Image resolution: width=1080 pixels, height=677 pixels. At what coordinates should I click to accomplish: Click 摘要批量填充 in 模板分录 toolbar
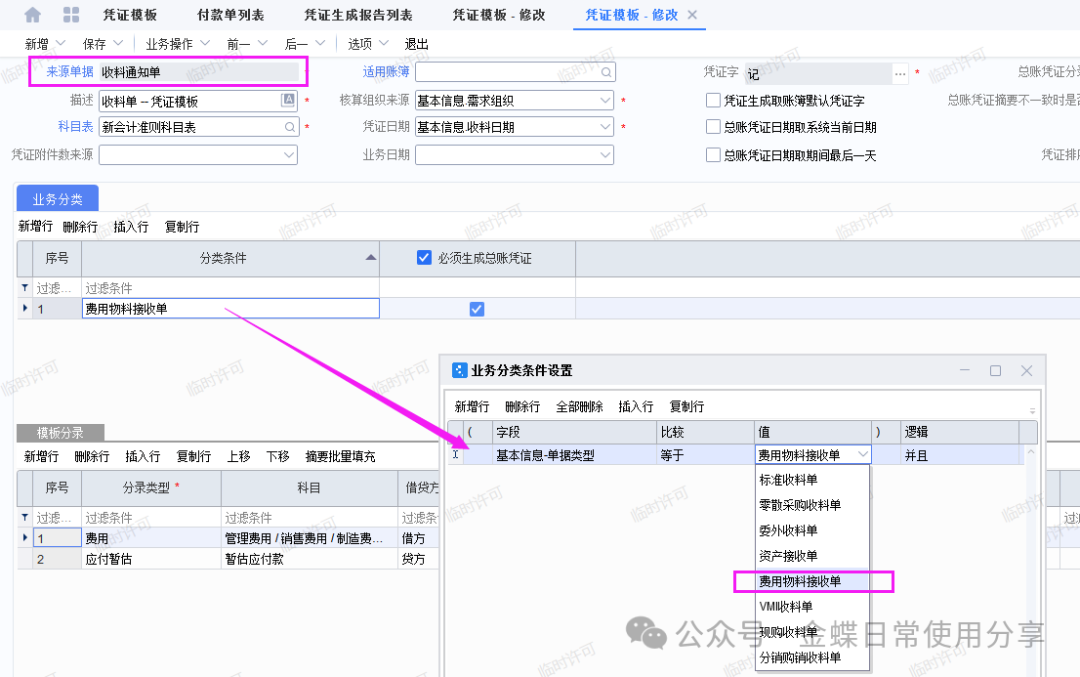pyautogui.click(x=340, y=456)
